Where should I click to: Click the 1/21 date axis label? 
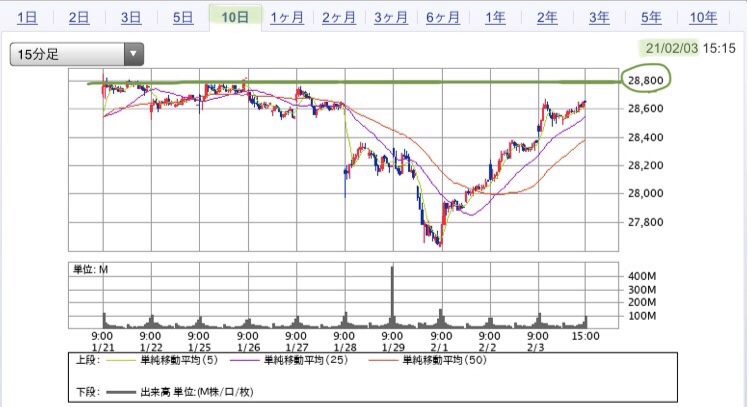pyautogui.click(x=103, y=348)
